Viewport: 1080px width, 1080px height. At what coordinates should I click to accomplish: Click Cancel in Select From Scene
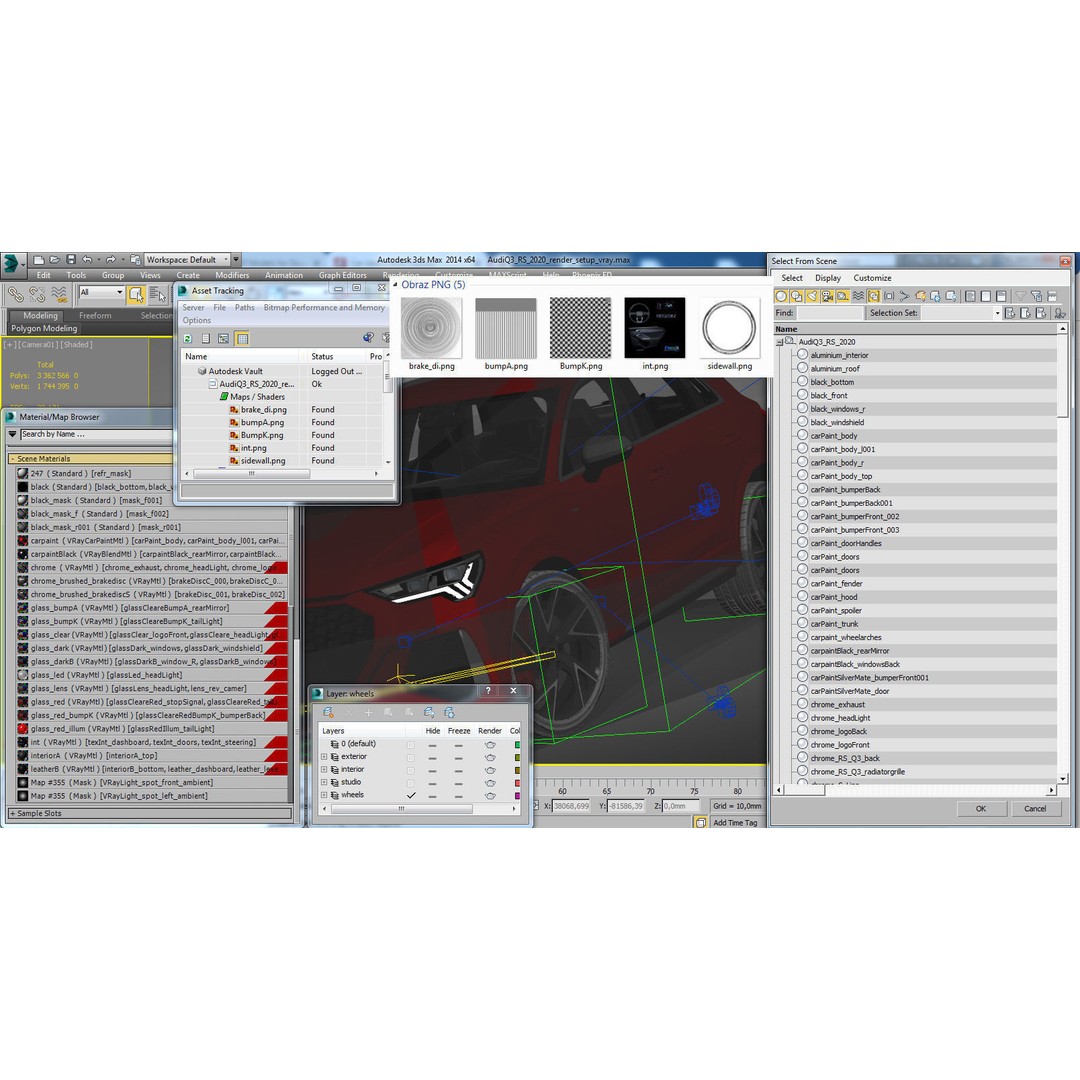pos(1035,809)
